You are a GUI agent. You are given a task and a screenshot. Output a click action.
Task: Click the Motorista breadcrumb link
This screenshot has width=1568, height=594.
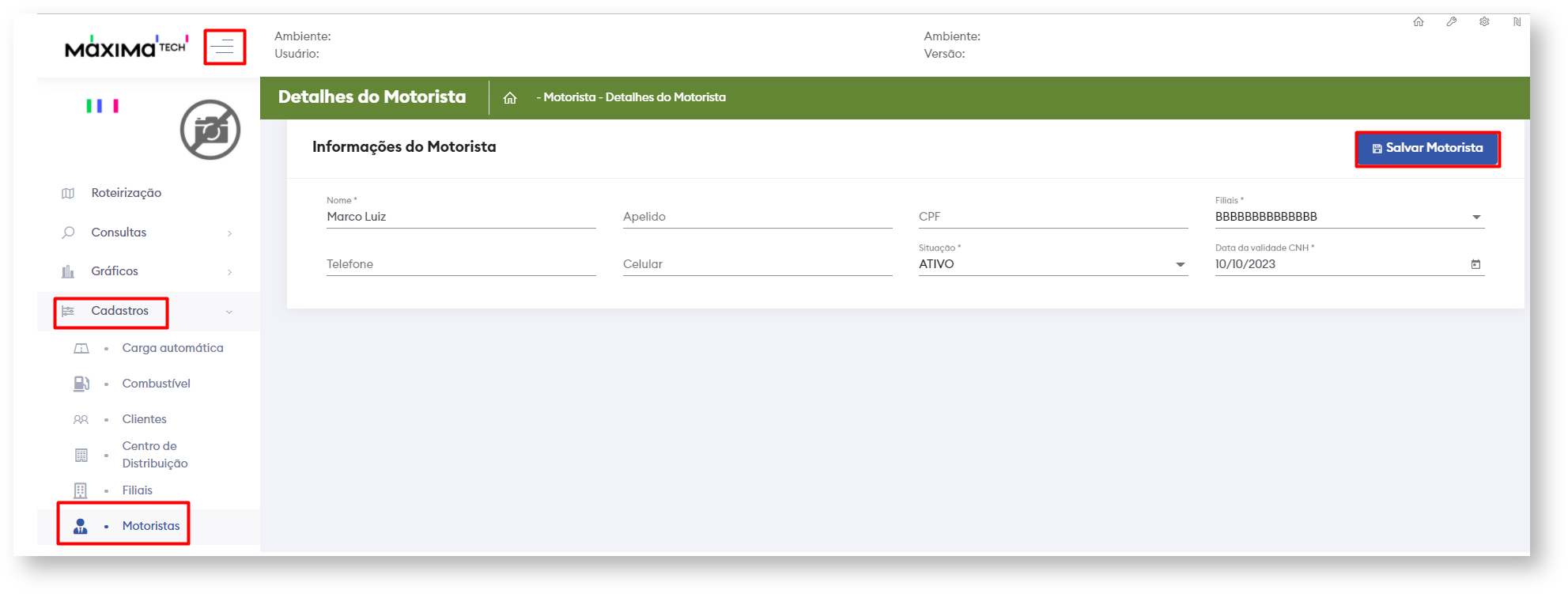pyautogui.click(x=569, y=97)
